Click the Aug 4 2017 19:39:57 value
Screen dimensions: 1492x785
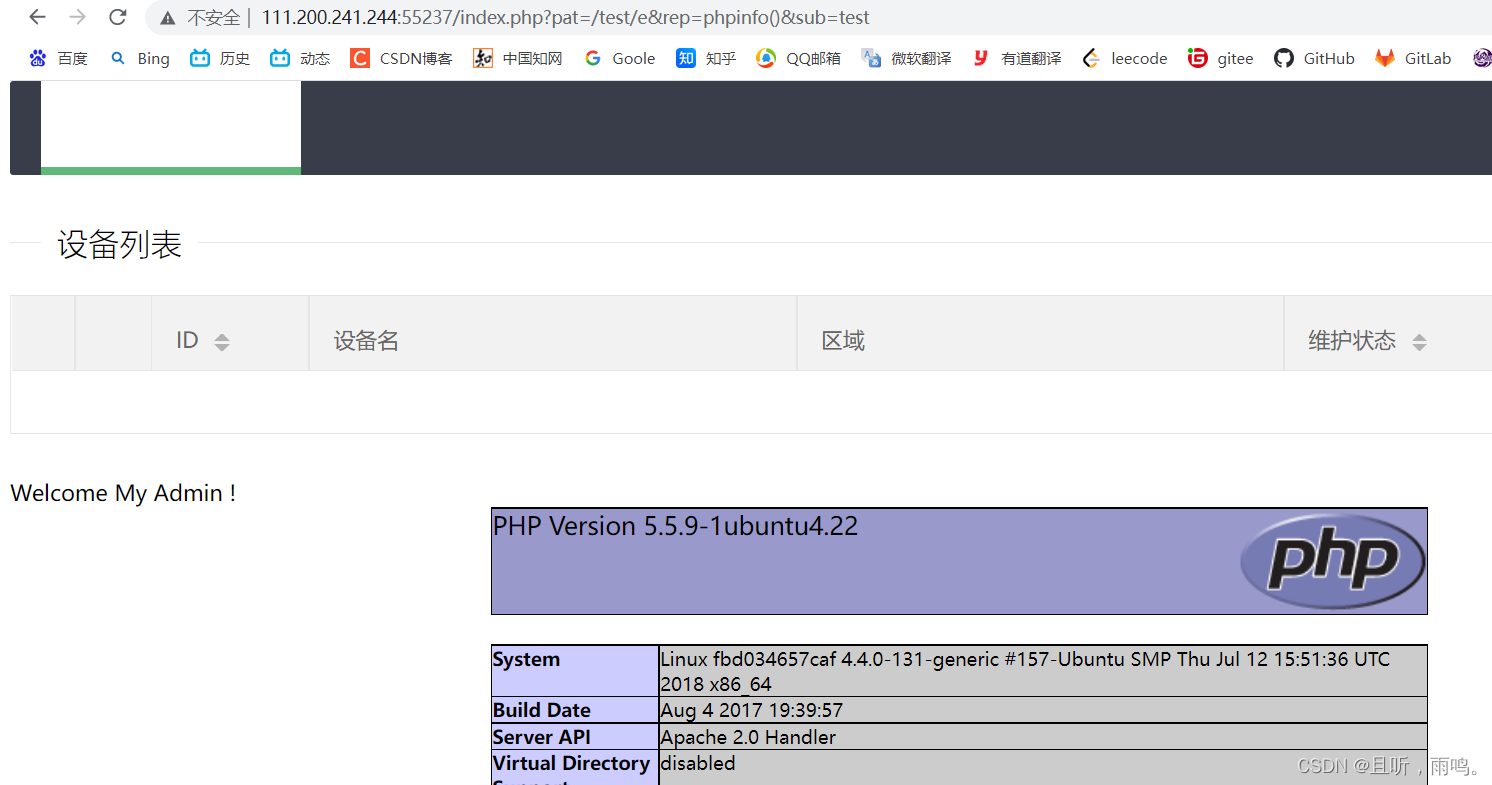coord(752,710)
